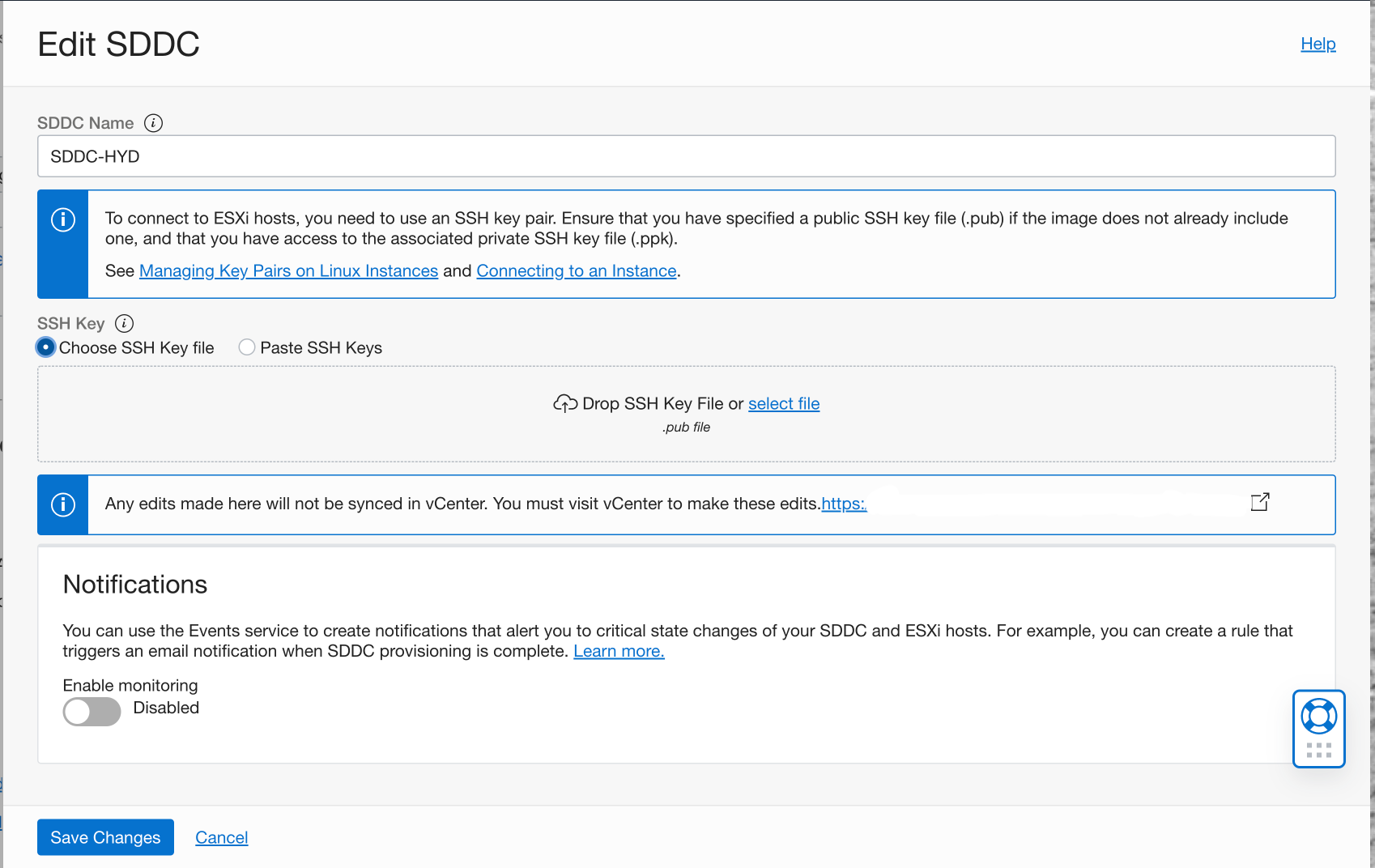
Task: Open the Help link
Action: [x=1318, y=44]
